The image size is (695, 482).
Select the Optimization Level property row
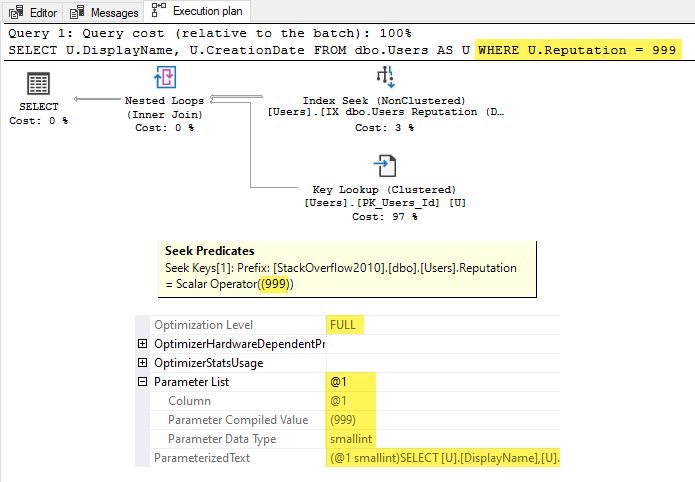348,325
